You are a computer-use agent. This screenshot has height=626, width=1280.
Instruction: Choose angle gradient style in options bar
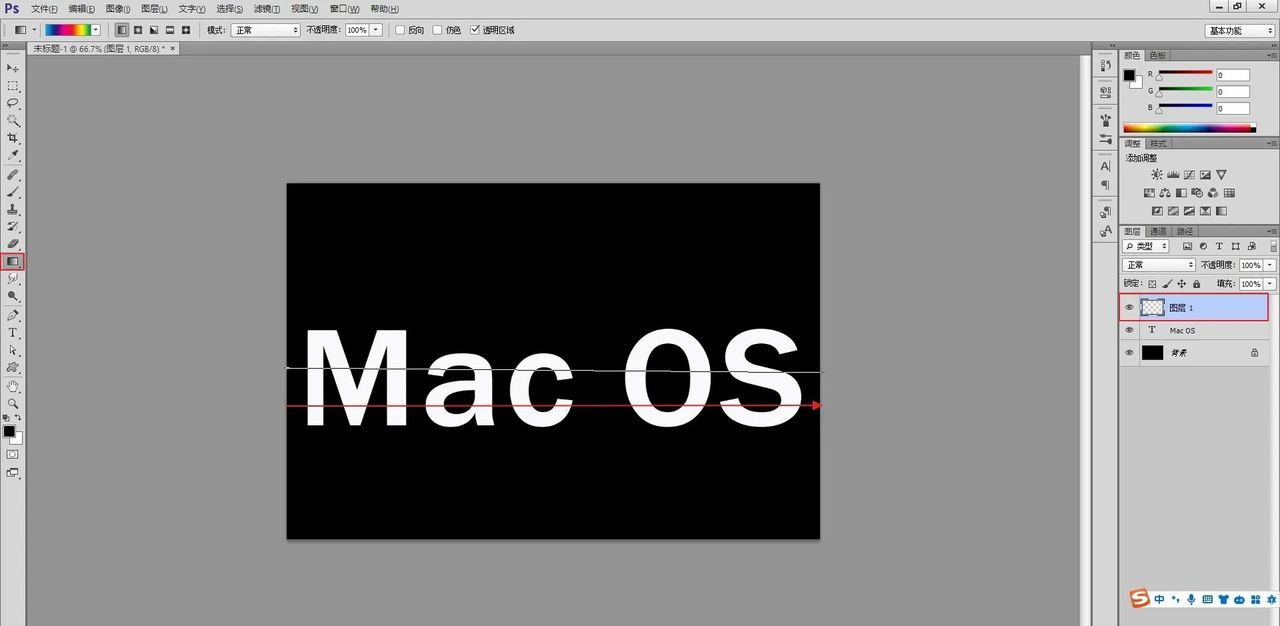154,30
